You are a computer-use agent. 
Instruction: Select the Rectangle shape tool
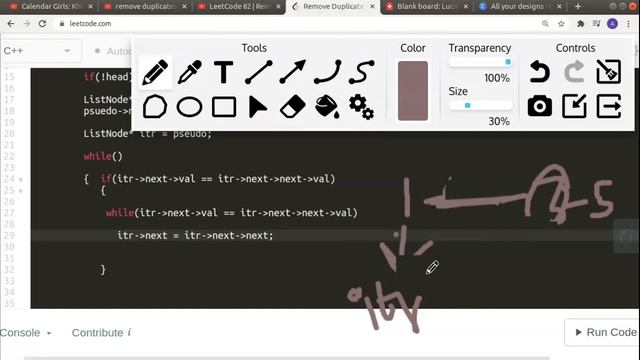coord(224,107)
